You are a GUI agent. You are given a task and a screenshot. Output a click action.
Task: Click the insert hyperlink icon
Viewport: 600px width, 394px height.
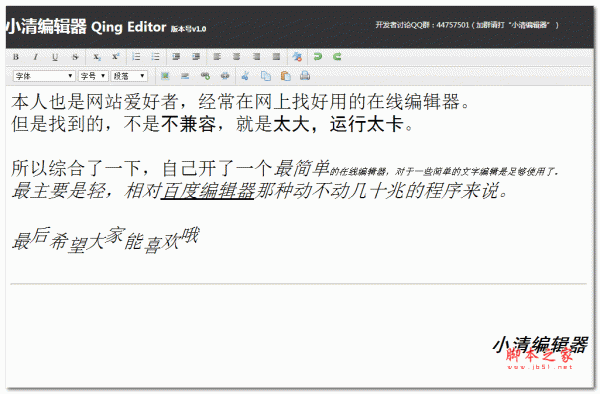tap(205, 76)
